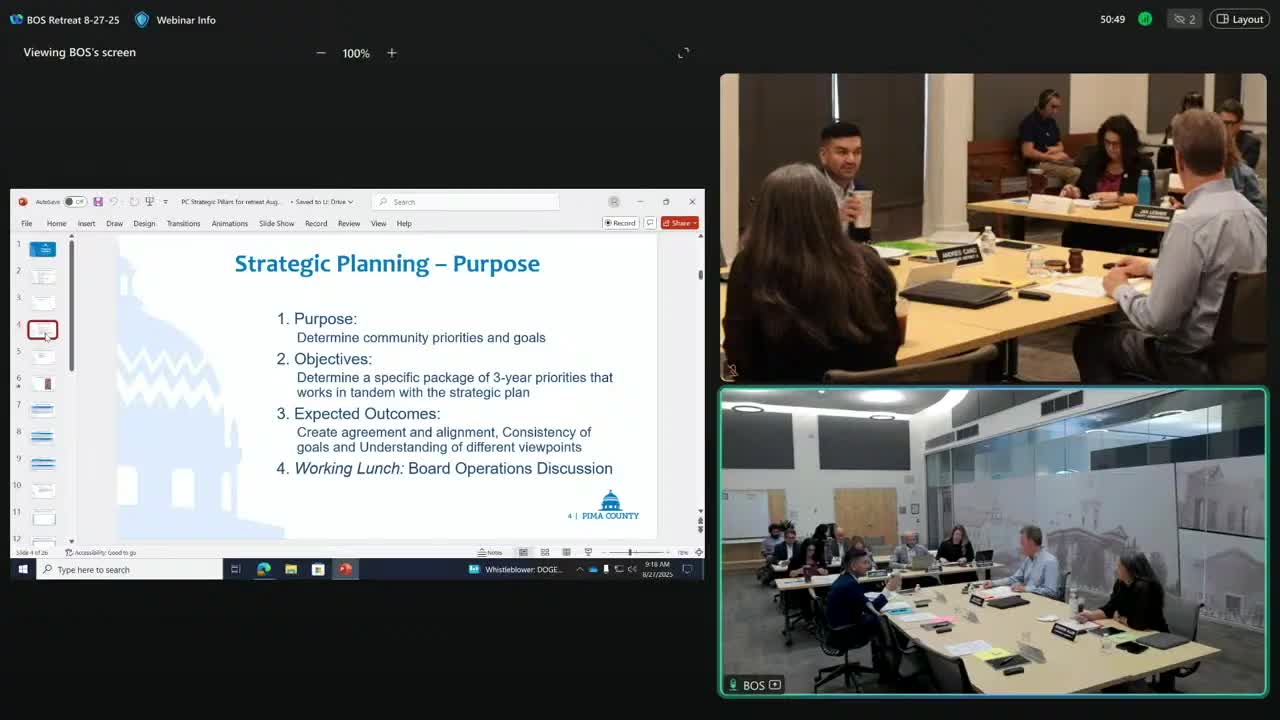The width and height of the screenshot is (1280, 720).
Task: Start presentation from beginning icon in quick access
Action: click(150, 202)
